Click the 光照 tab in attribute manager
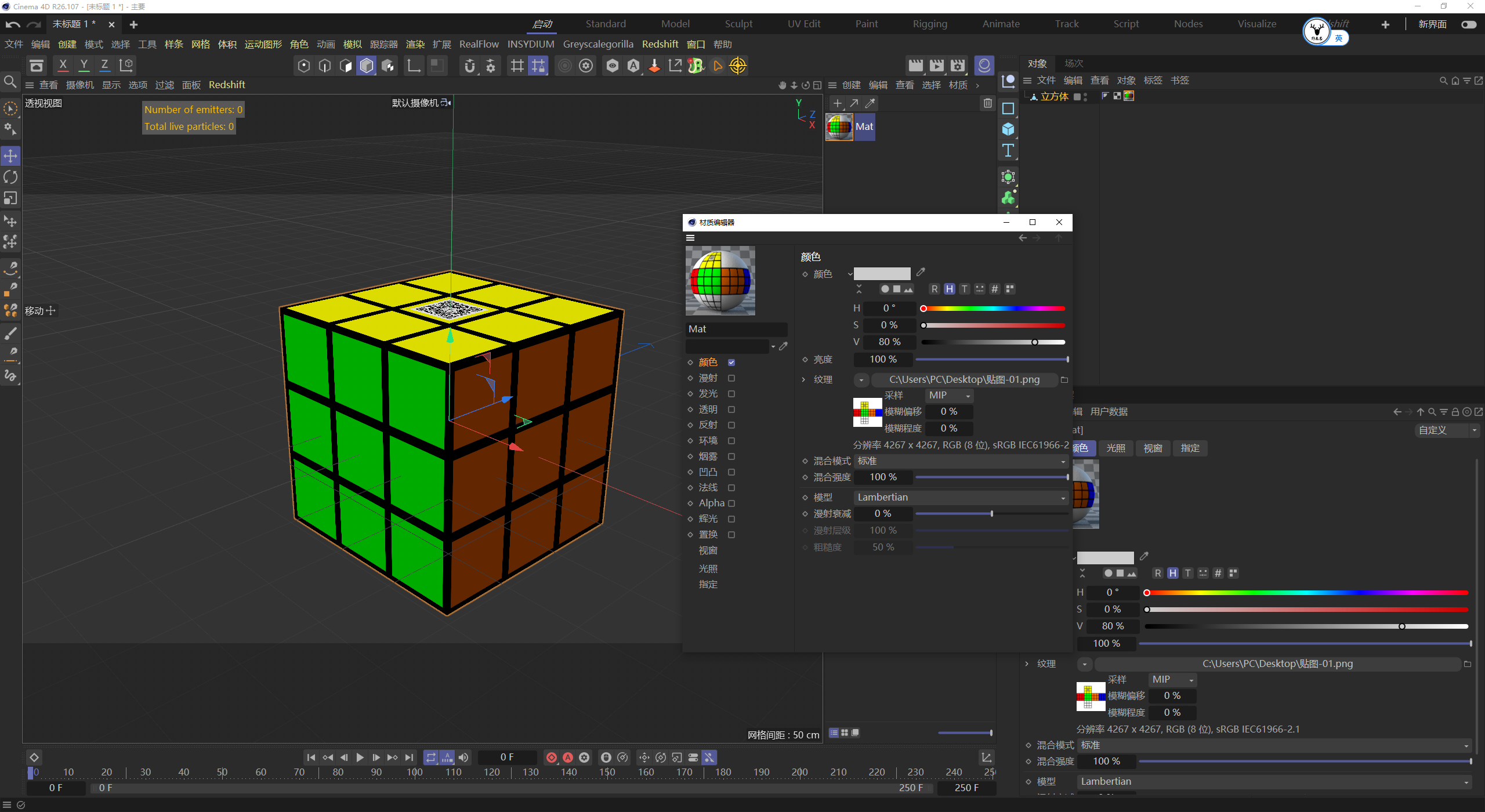Viewport: 1485px width, 812px height. tap(1115, 448)
